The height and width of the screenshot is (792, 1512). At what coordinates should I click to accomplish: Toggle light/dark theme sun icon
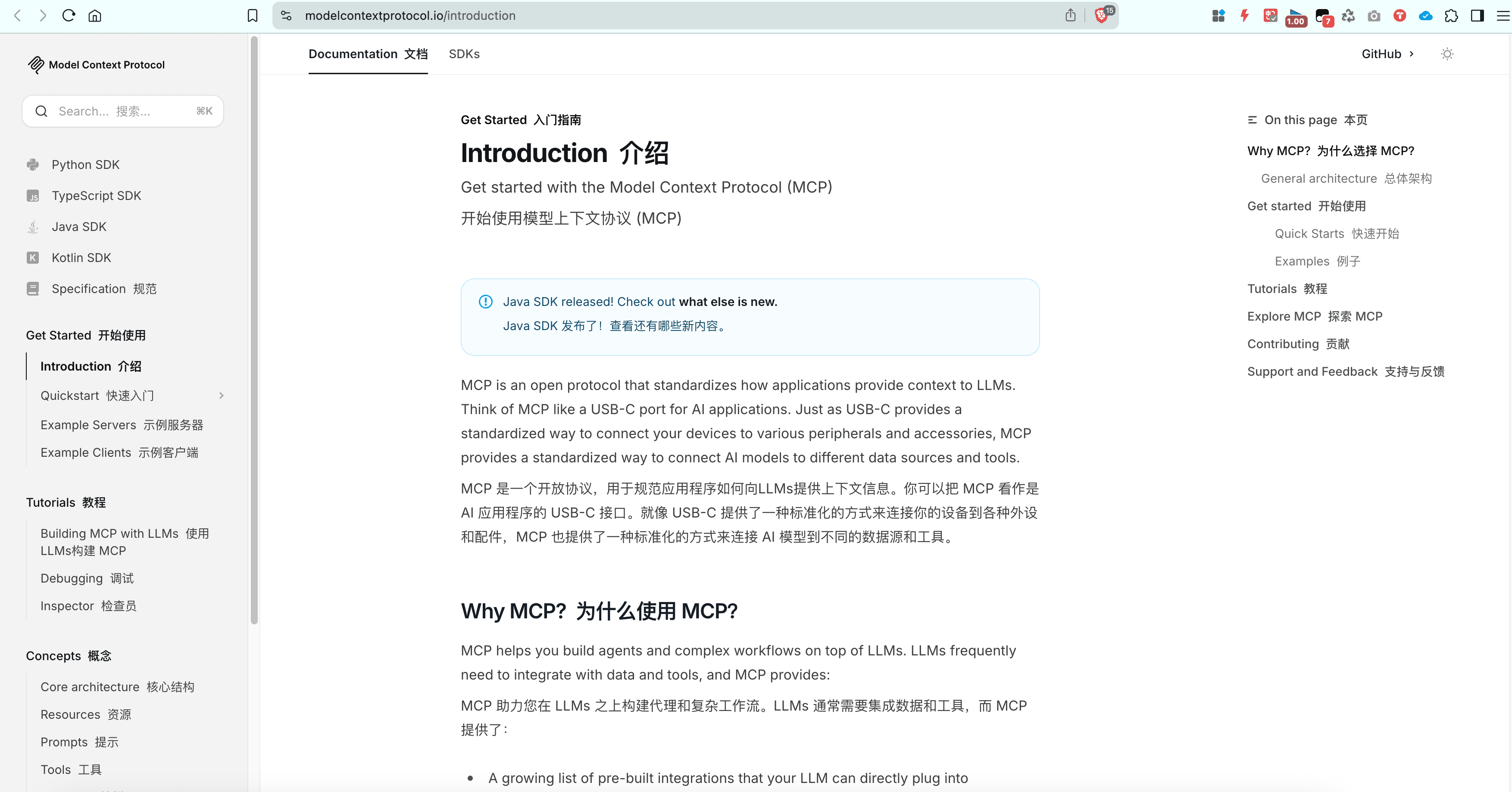(1447, 54)
